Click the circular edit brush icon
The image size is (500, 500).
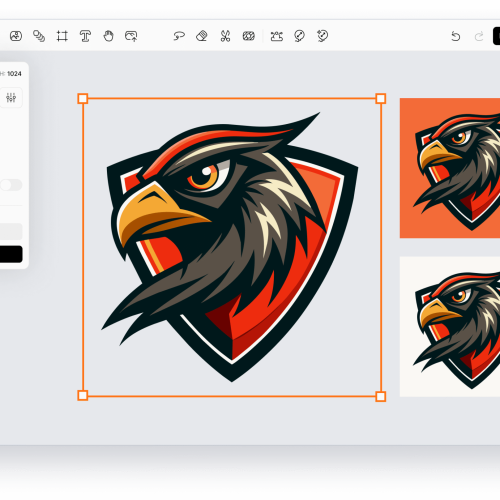pyautogui.click(x=299, y=36)
